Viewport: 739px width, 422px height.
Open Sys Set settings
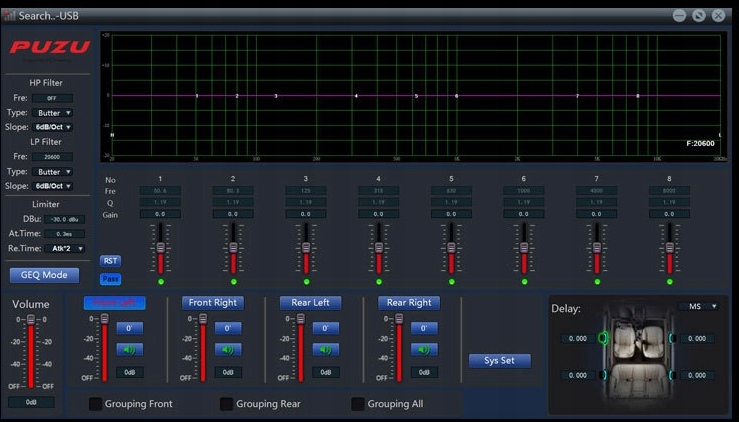[x=499, y=361]
